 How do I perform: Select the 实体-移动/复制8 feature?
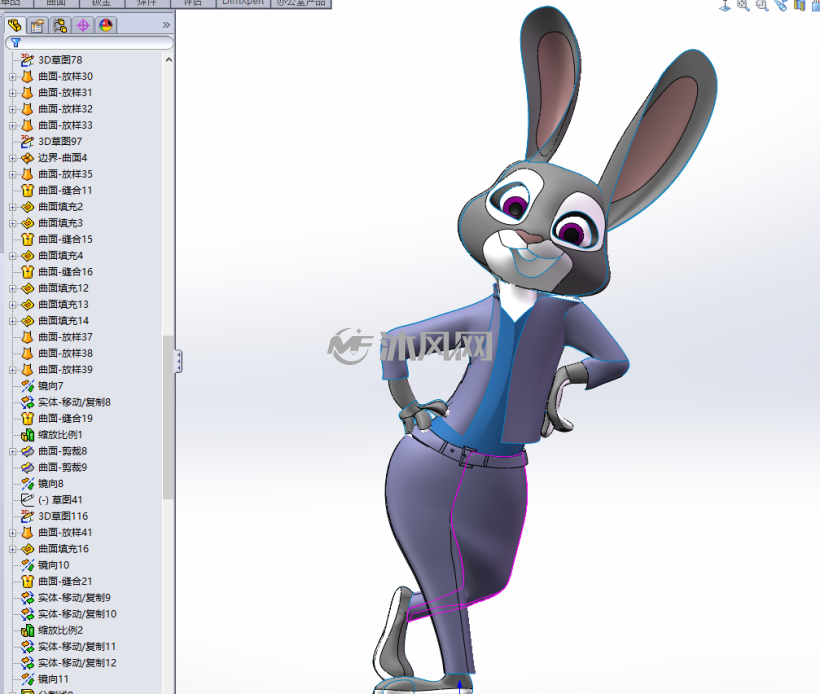[x=74, y=402]
